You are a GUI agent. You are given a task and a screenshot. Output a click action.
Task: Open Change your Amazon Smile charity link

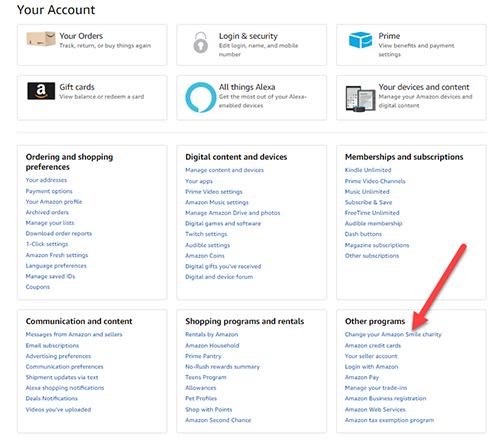tap(393, 334)
